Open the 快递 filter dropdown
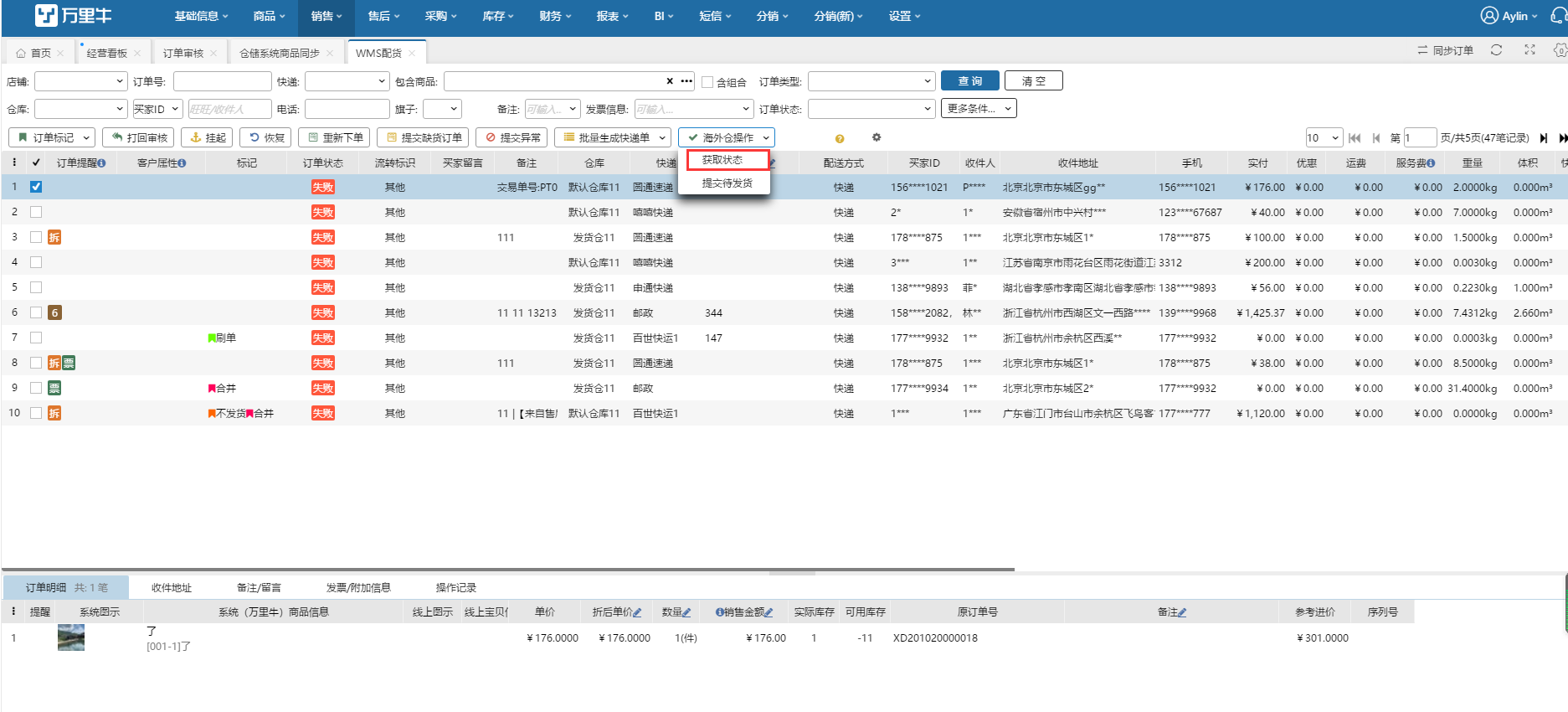The height and width of the screenshot is (712, 1568). 347,81
